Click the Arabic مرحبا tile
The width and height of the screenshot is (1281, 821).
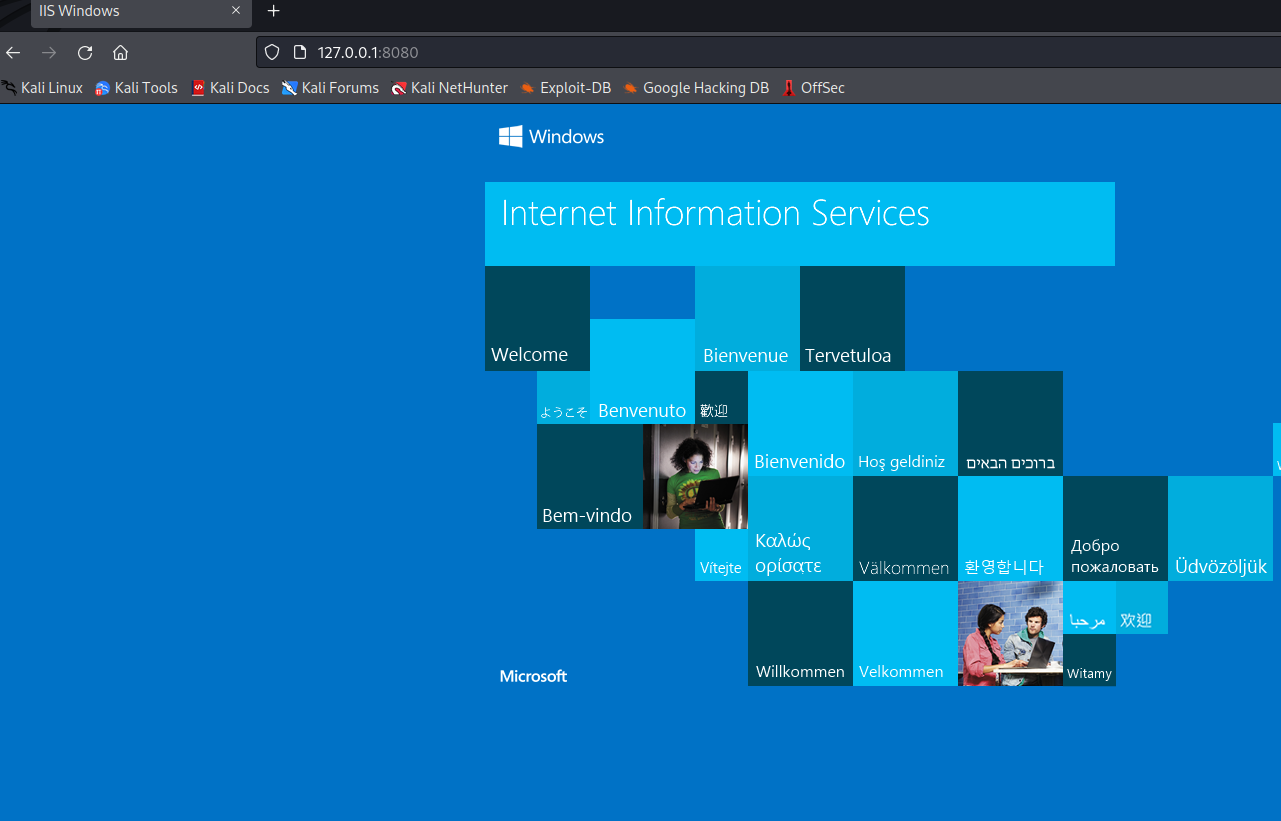1089,608
